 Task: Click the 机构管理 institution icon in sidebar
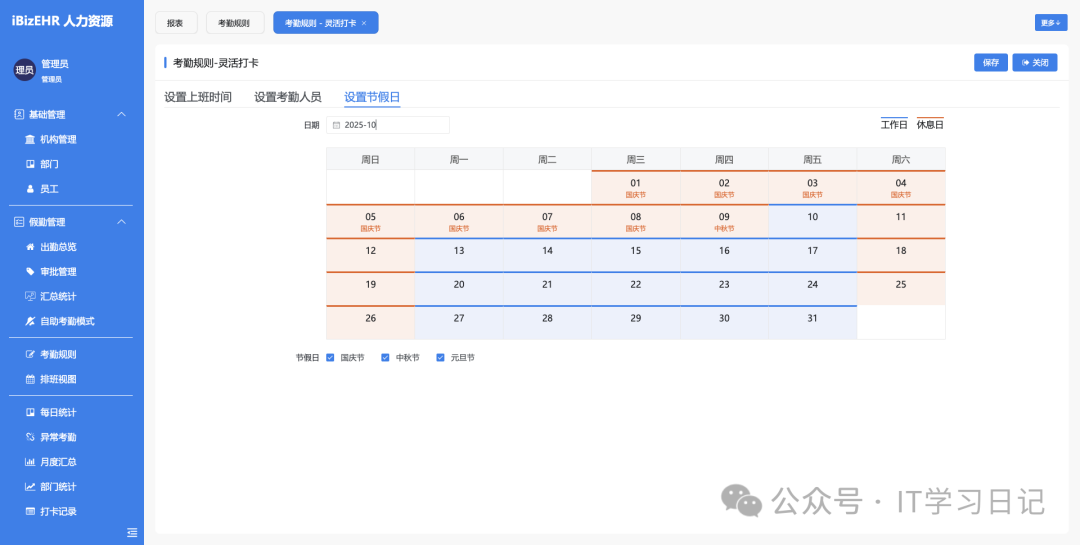point(30,140)
